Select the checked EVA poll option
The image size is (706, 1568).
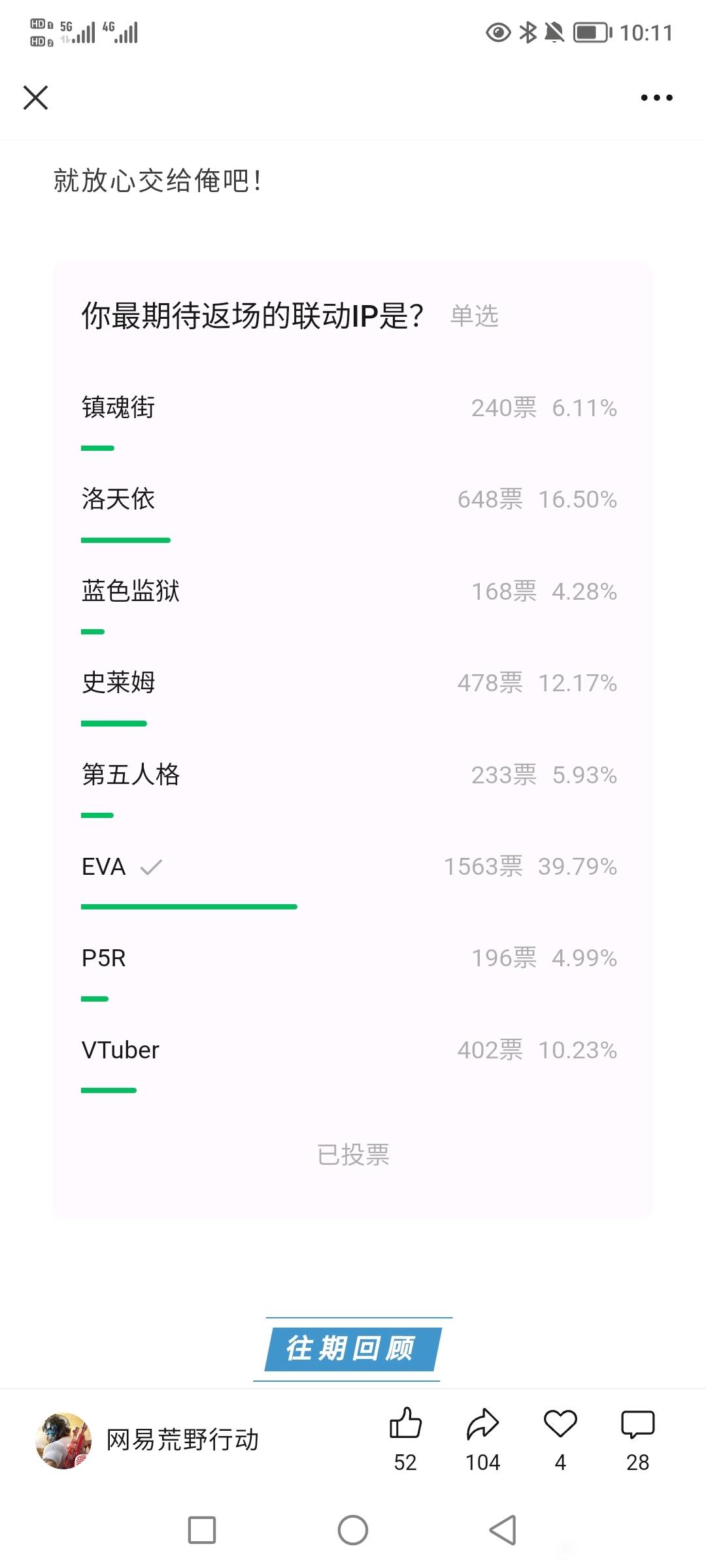point(349,879)
